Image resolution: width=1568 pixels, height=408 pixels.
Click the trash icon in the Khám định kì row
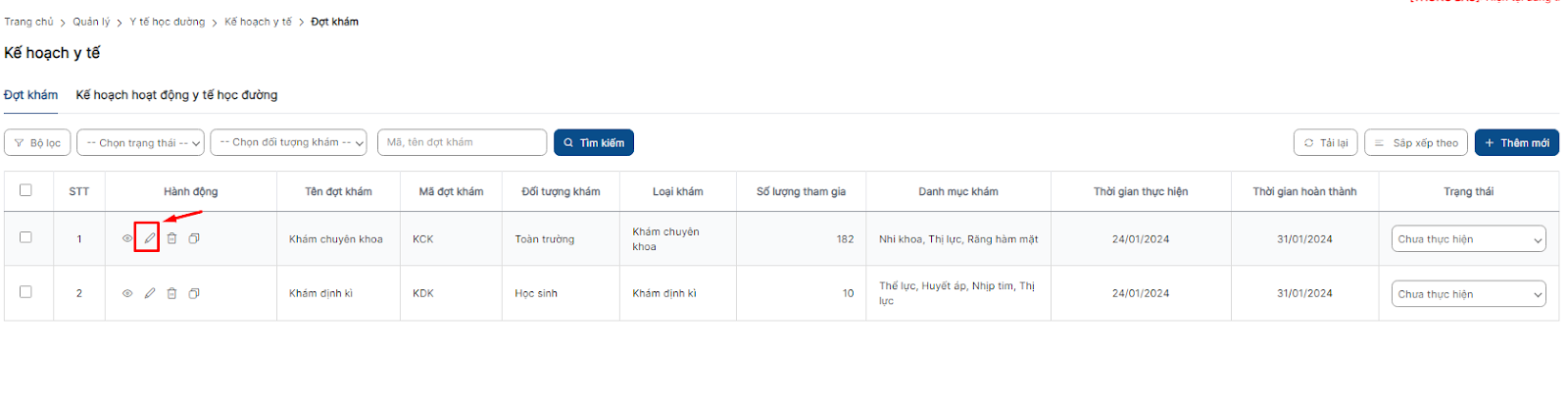171,293
